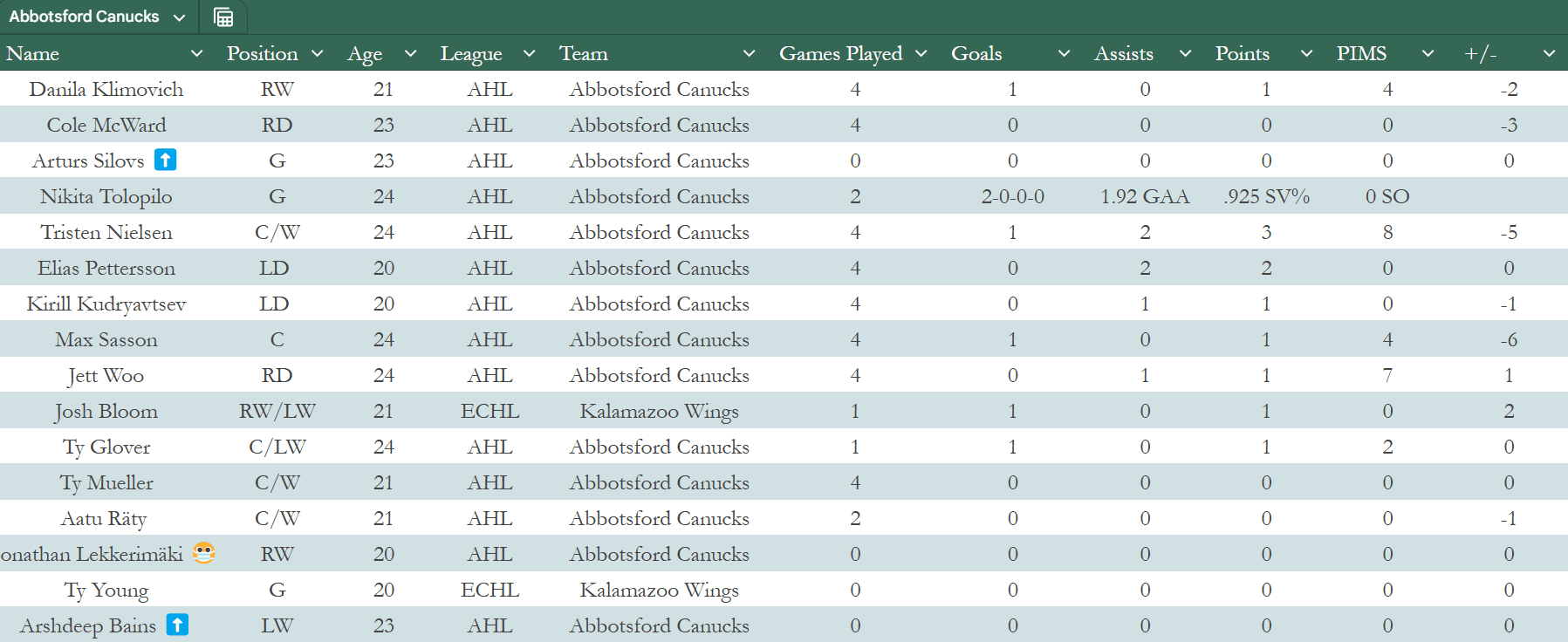Expand the Points column filter arrow

[1306, 54]
